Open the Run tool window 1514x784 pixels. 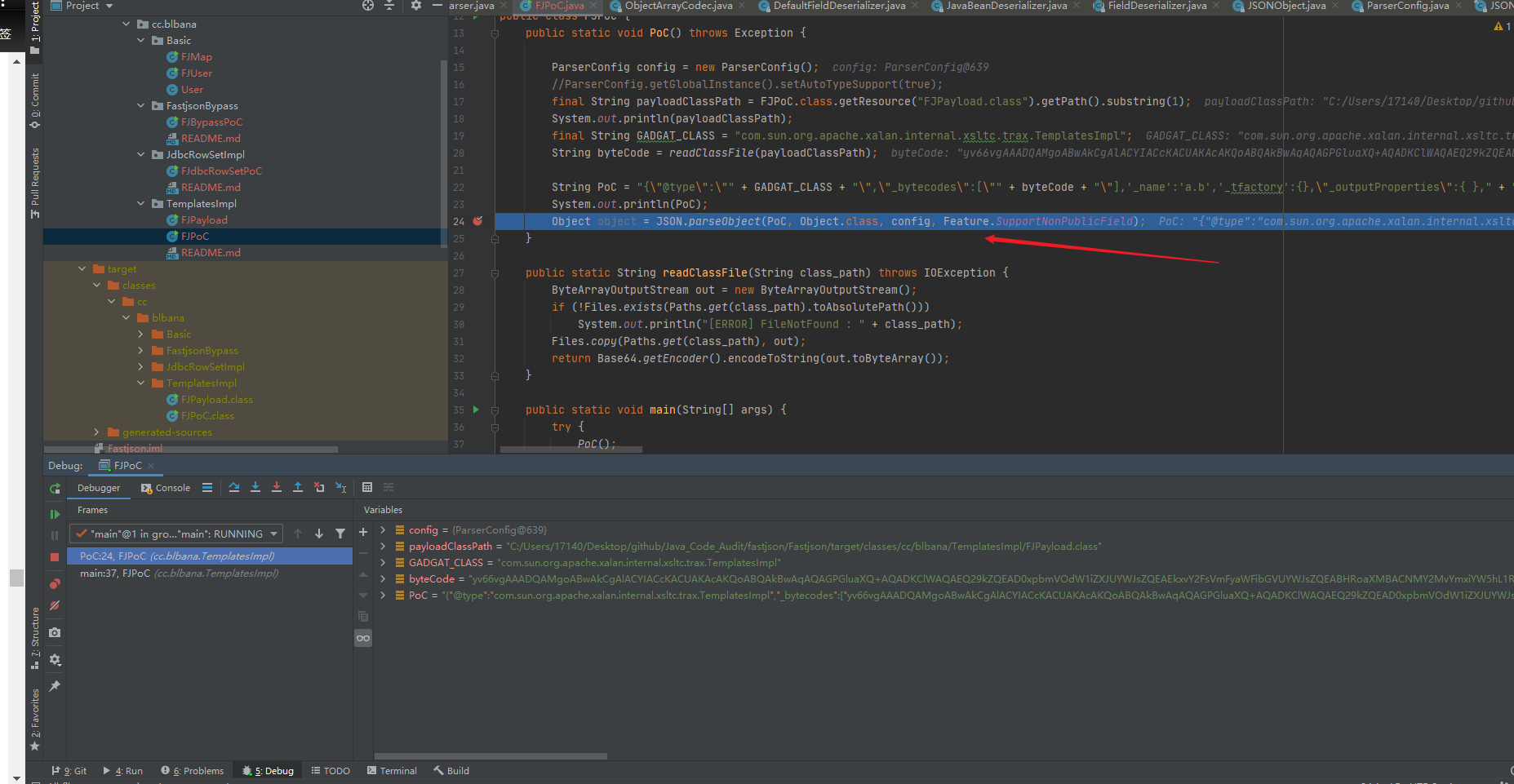(x=122, y=771)
